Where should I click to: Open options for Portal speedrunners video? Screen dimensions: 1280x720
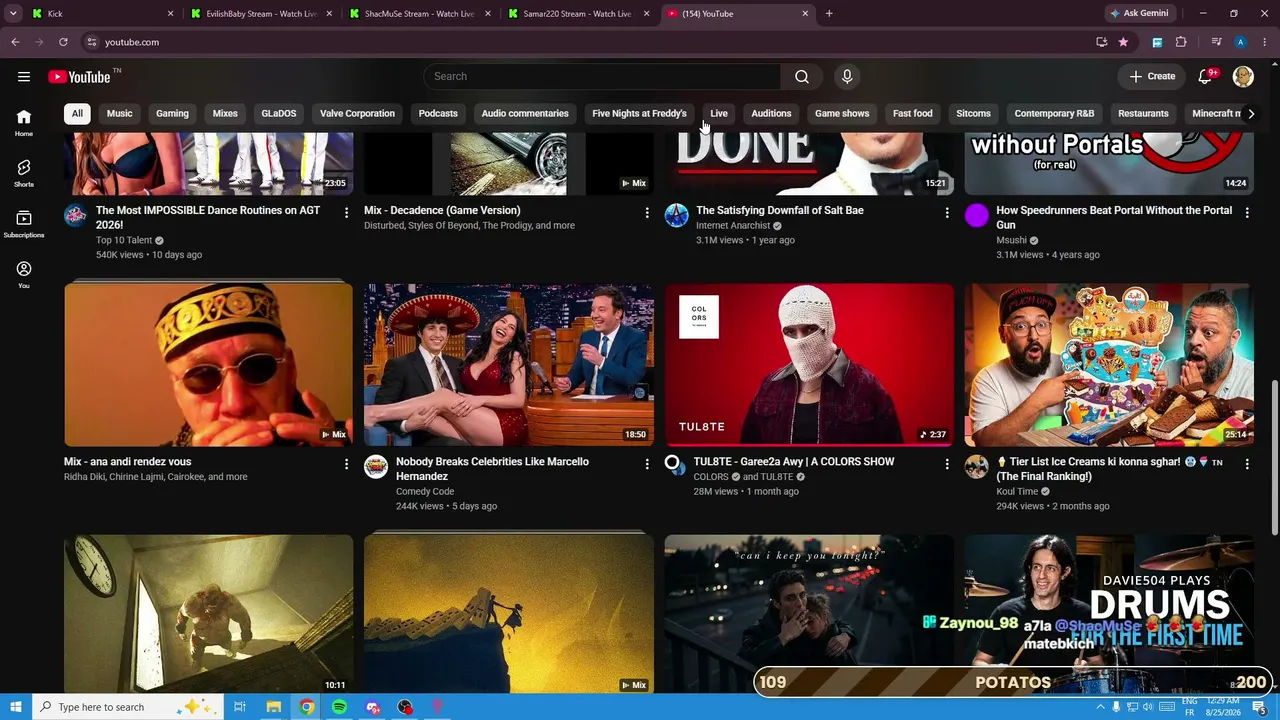pos(1247,212)
